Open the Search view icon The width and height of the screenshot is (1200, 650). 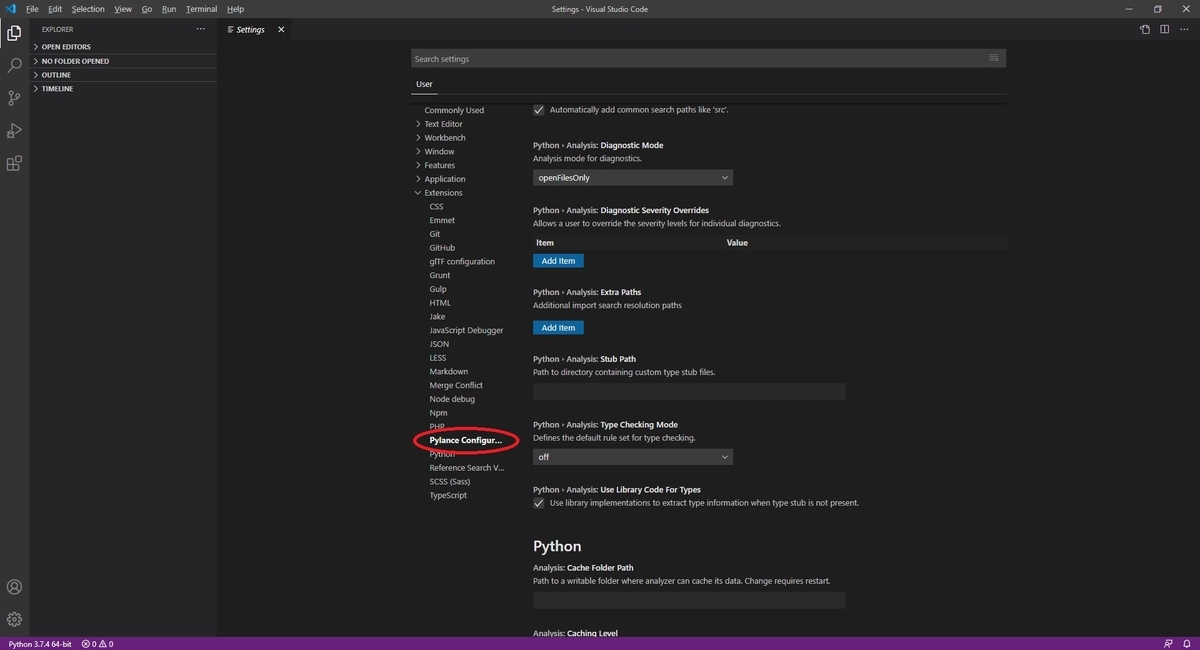pos(14,65)
